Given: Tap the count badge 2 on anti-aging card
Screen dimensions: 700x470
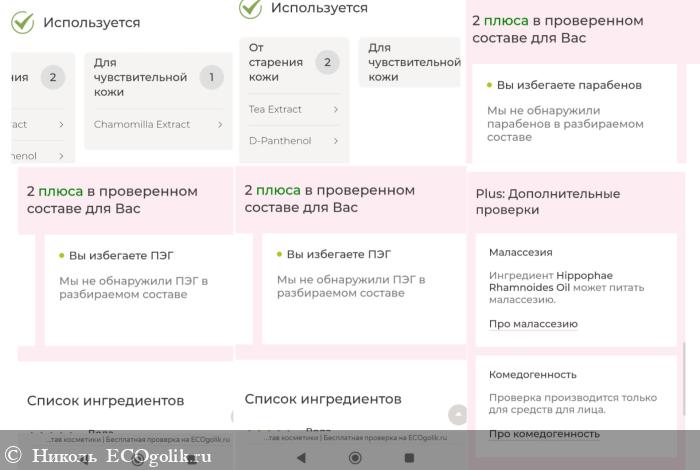Looking at the screenshot, I should click(326, 62).
